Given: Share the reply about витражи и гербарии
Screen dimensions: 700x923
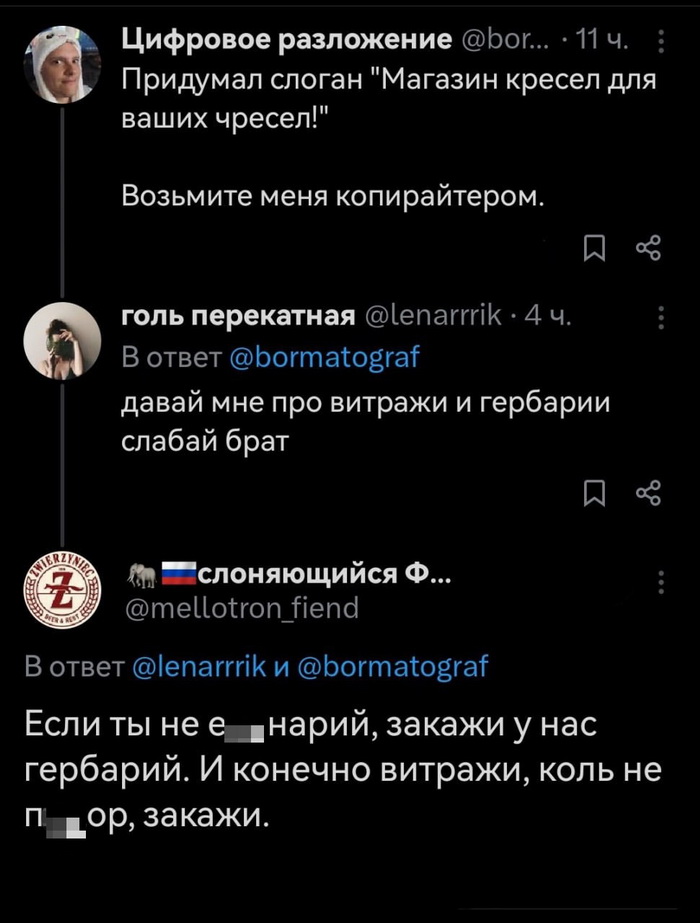Looking at the screenshot, I should click(x=647, y=493).
